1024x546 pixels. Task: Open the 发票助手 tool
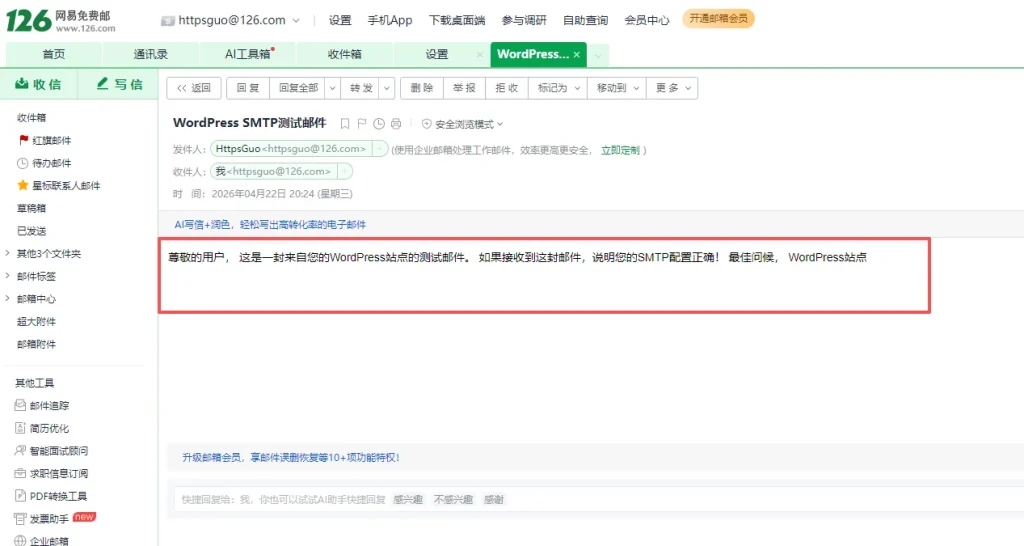[49, 519]
